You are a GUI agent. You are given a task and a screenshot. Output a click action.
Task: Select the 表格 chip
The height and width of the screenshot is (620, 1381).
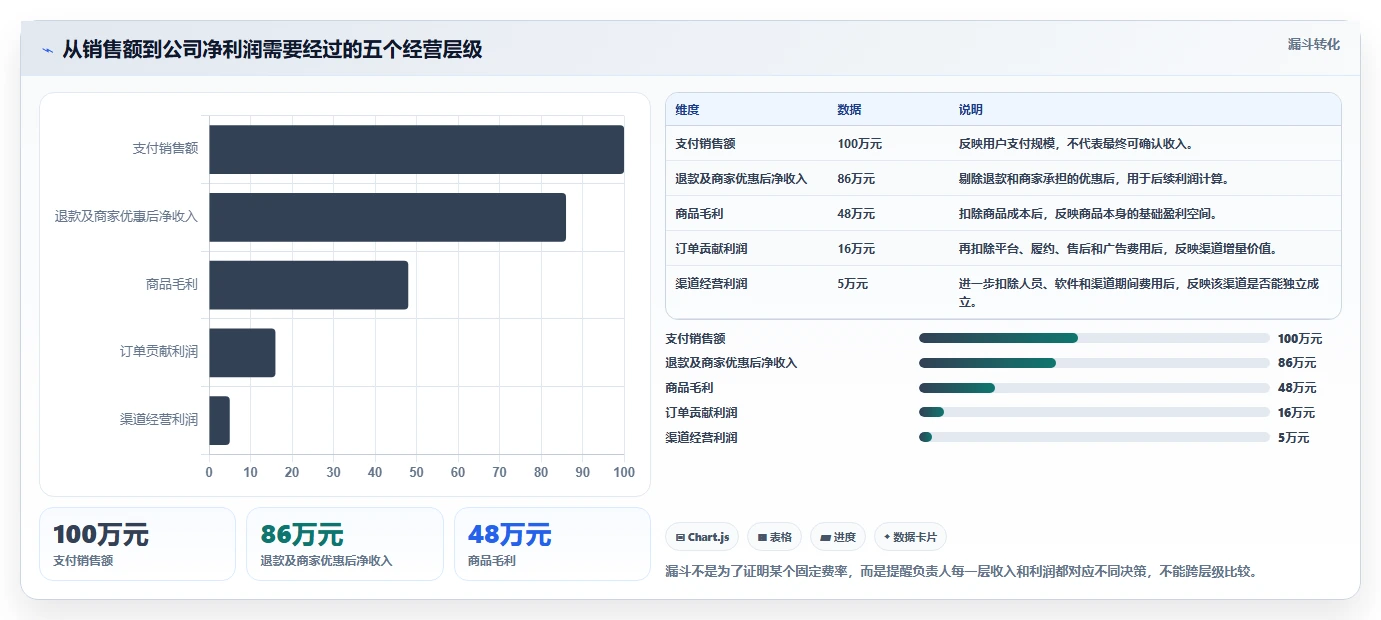[x=775, y=537]
